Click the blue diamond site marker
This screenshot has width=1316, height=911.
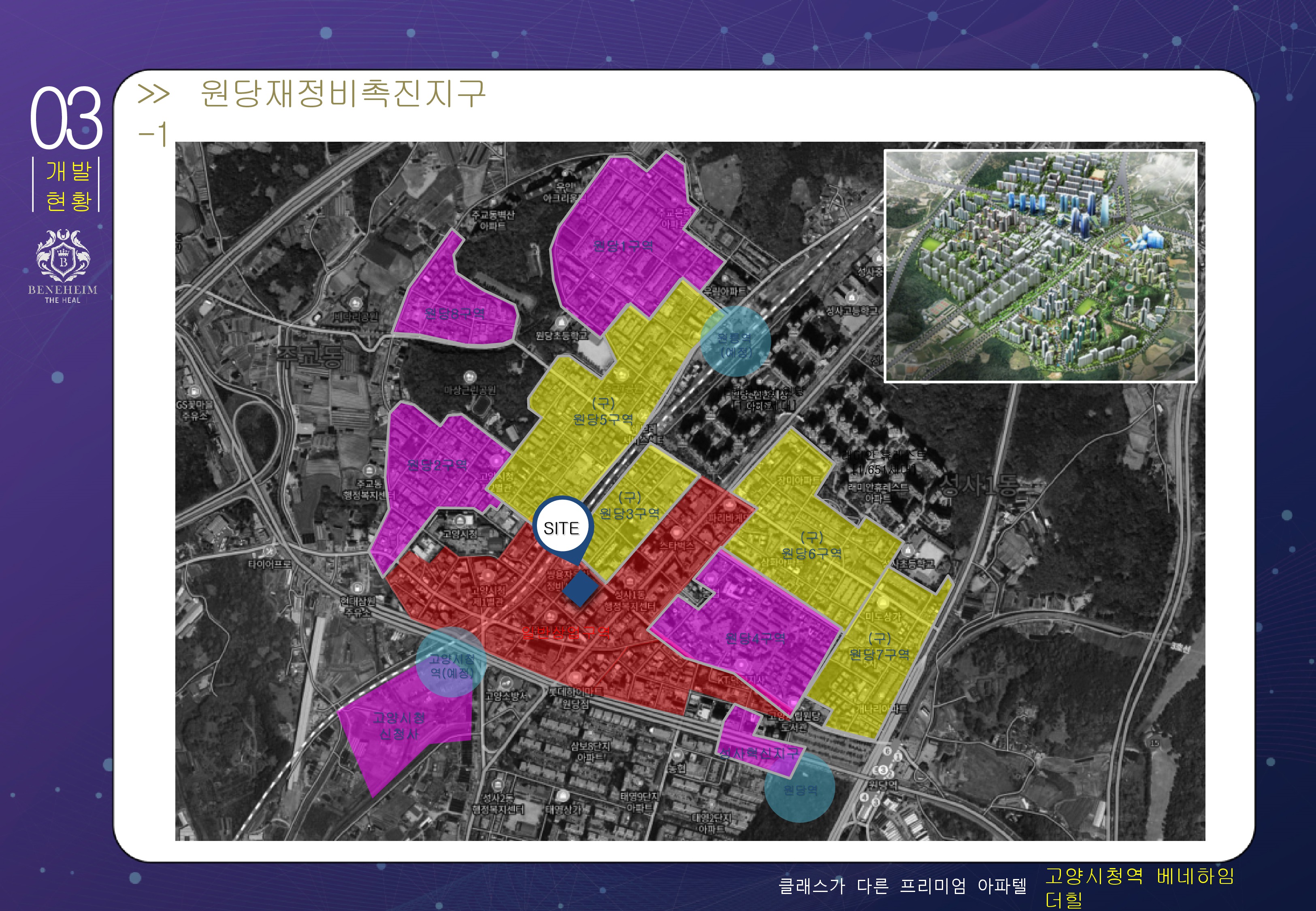pos(580,588)
